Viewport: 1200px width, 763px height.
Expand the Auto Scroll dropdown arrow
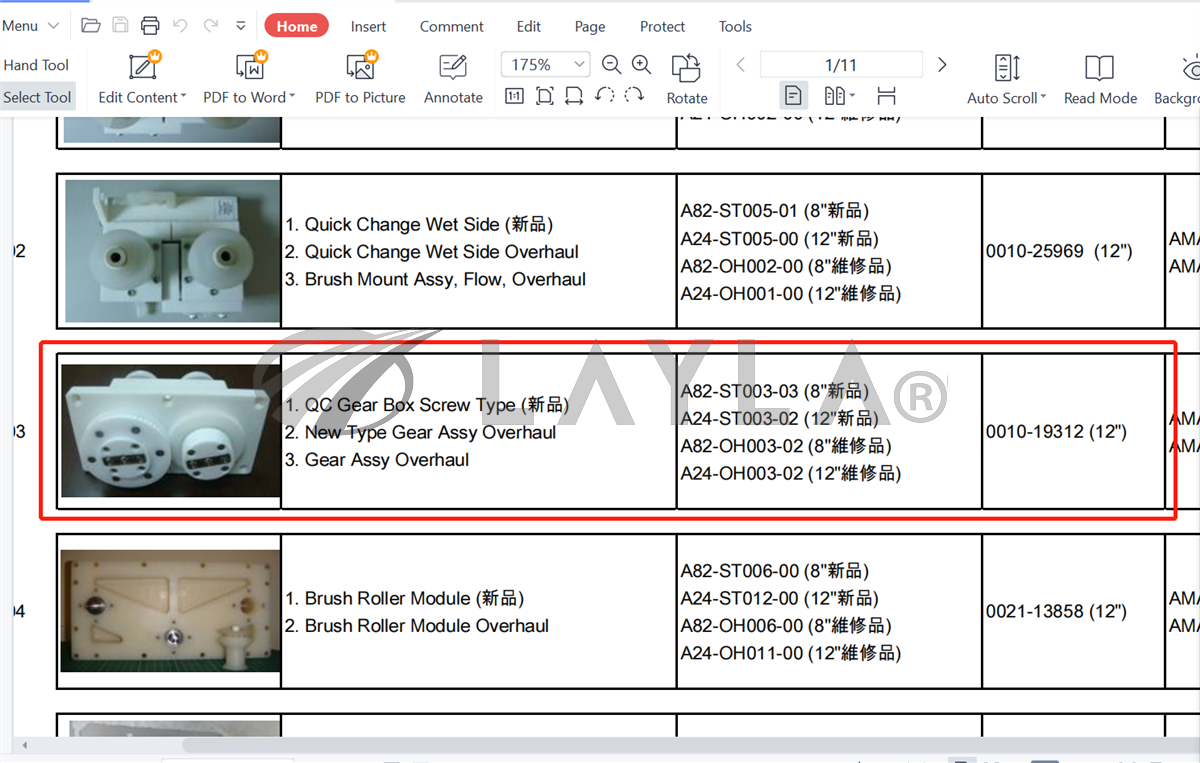[1043, 98]
